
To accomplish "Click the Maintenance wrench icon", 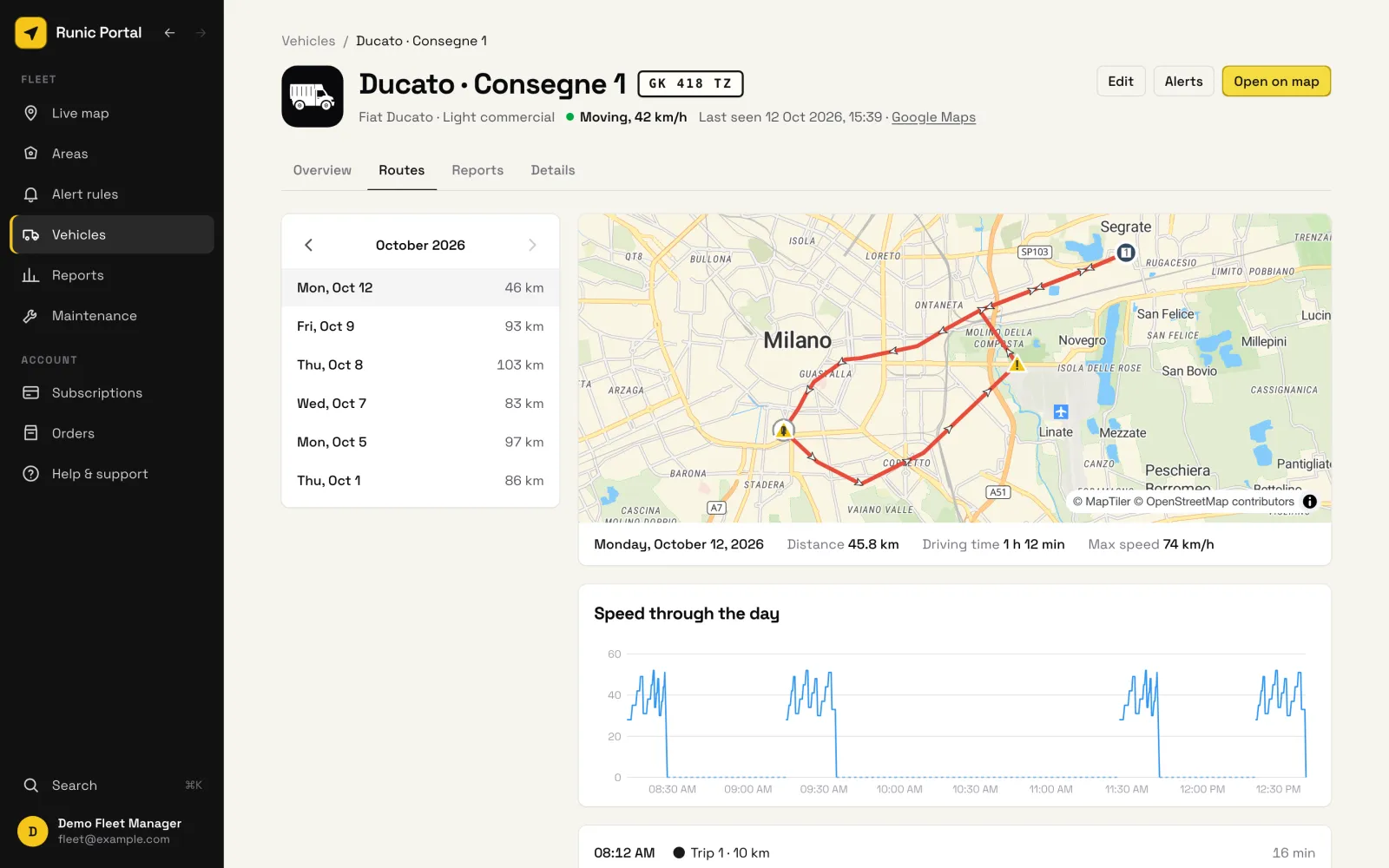I will tap(31, 316).
